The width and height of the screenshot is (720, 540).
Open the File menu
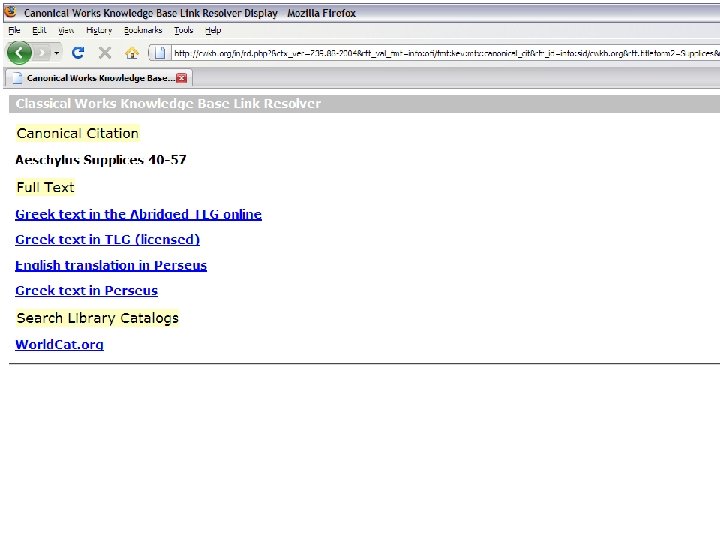click(14, 30)
